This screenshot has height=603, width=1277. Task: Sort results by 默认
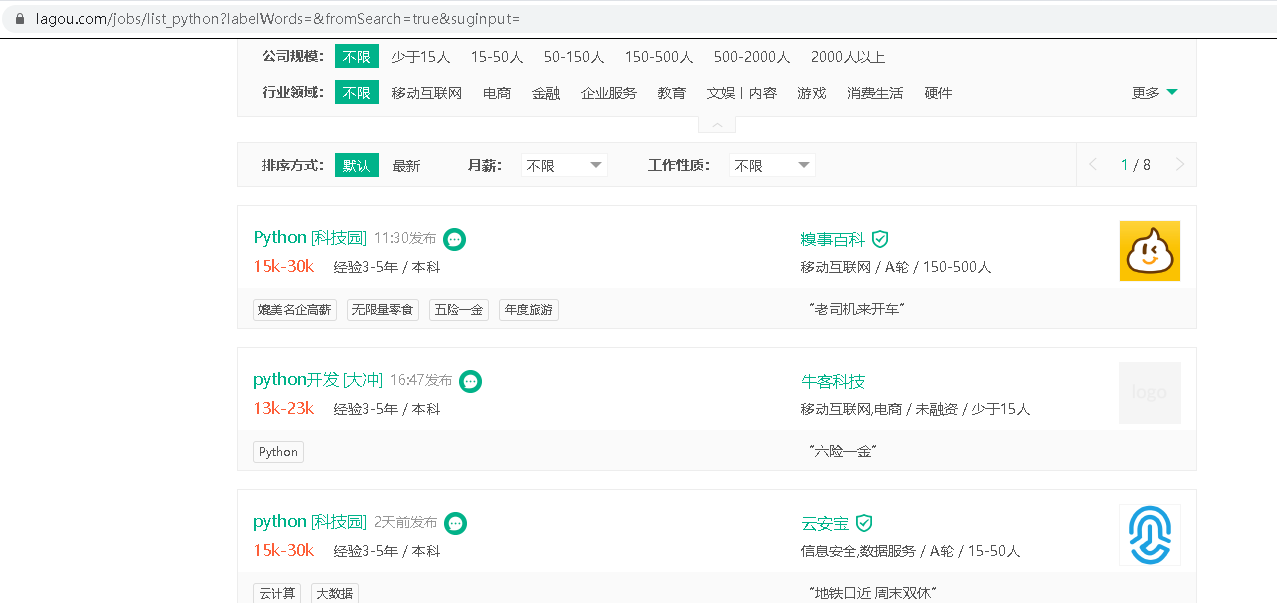[x=357, y=165]
